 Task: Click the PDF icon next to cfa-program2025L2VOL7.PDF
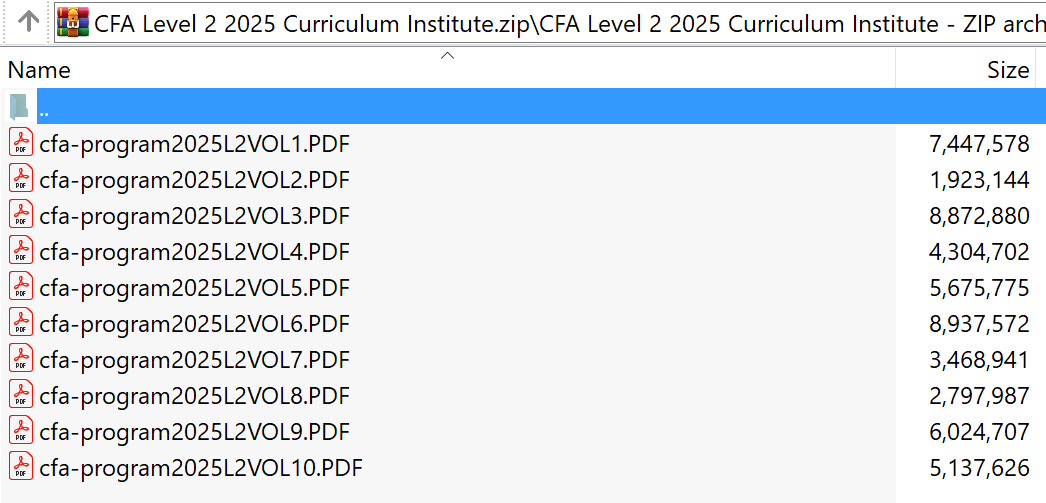click(21, 359)
